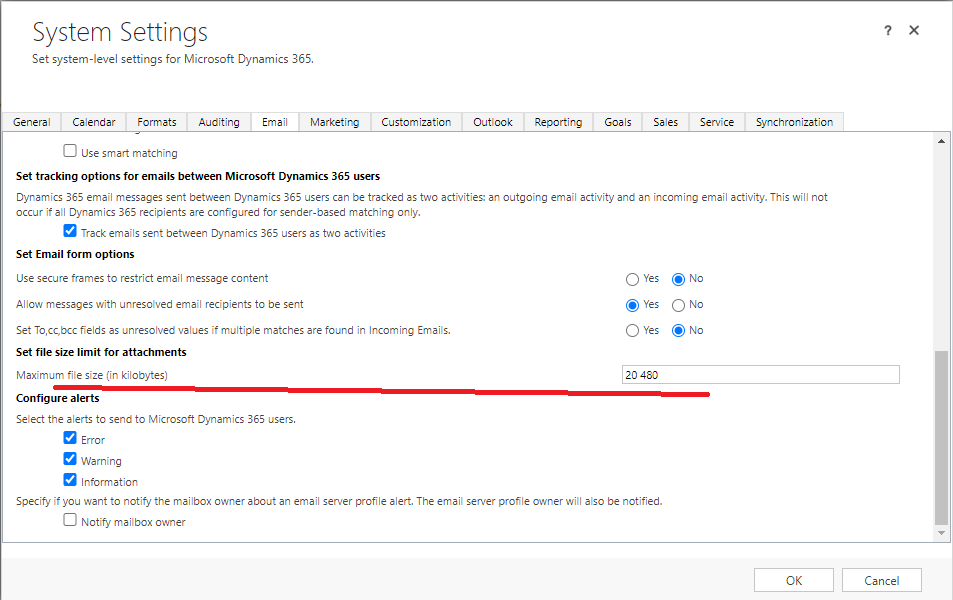953x600 pixels.
Task: Open the Synchronization tab
Action: [794, 122]
